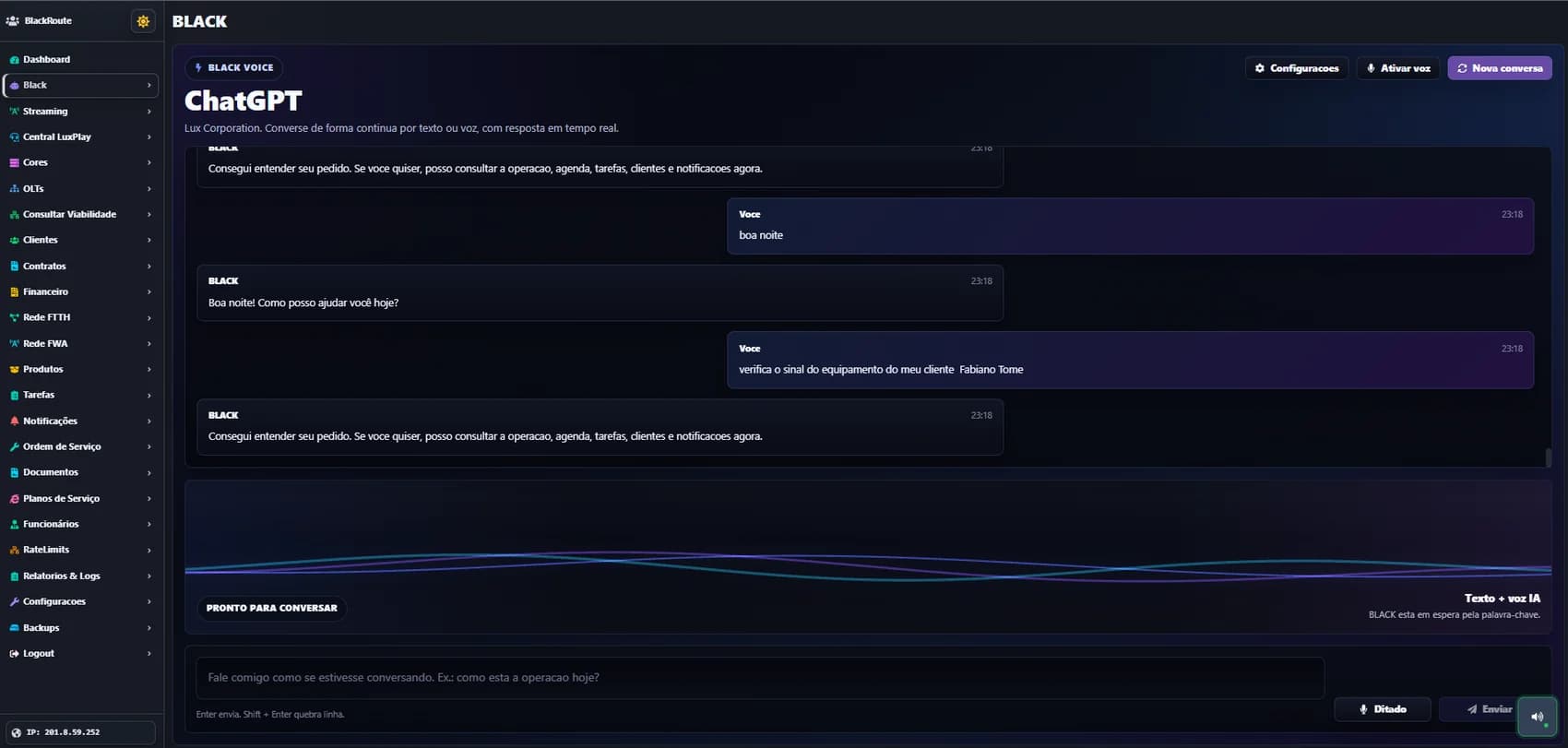This screenshot has height=748, width=1568.
Task: Click the Central LuxPlay headset icon
Action: point(14,137)
